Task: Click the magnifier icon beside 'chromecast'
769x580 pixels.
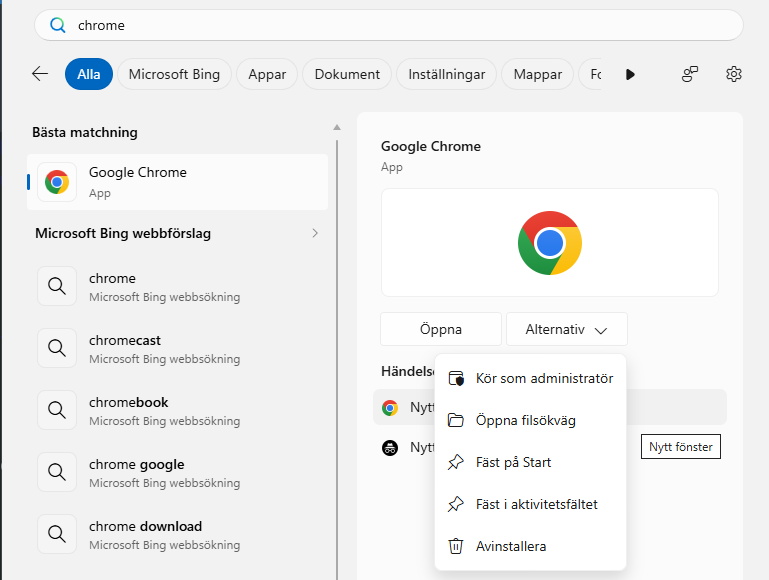Action: [x=57, y=348]
